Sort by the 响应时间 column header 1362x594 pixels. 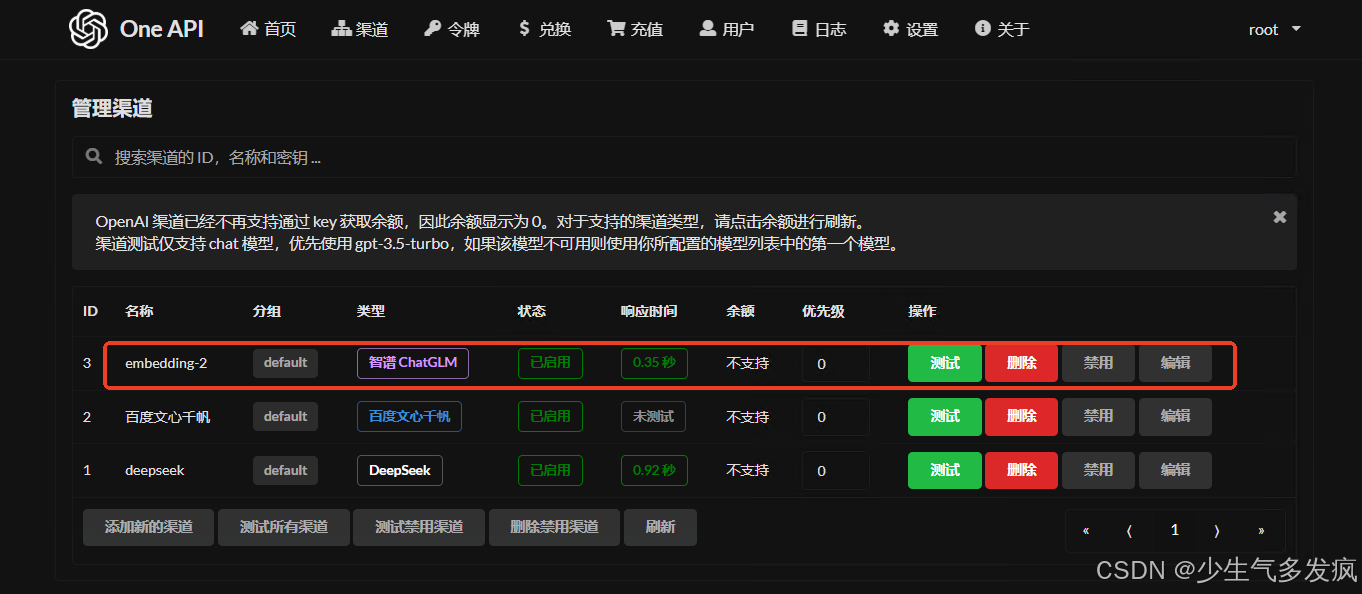(x=649, y=311)
